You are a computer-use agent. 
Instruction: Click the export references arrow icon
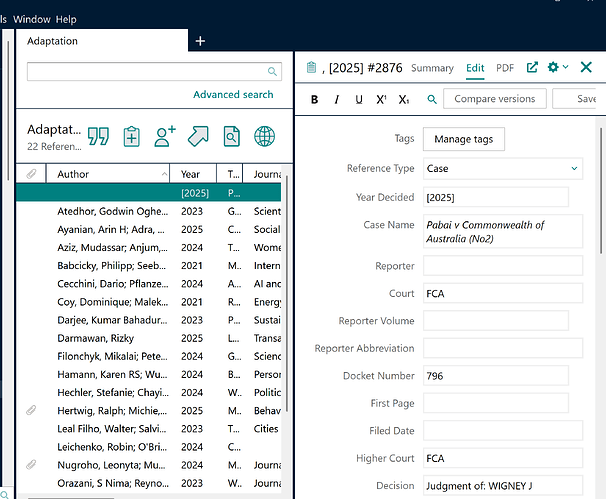[x=198, y=136]
